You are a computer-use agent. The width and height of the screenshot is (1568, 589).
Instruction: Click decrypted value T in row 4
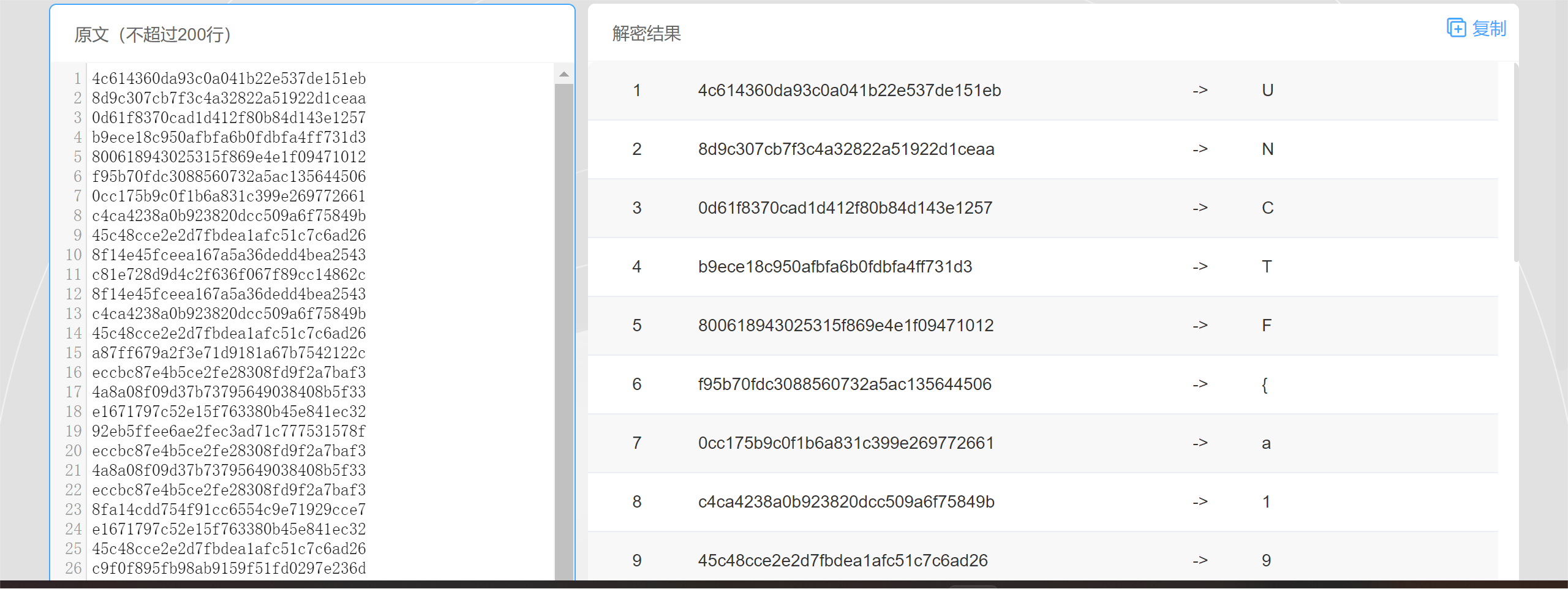1267,267
